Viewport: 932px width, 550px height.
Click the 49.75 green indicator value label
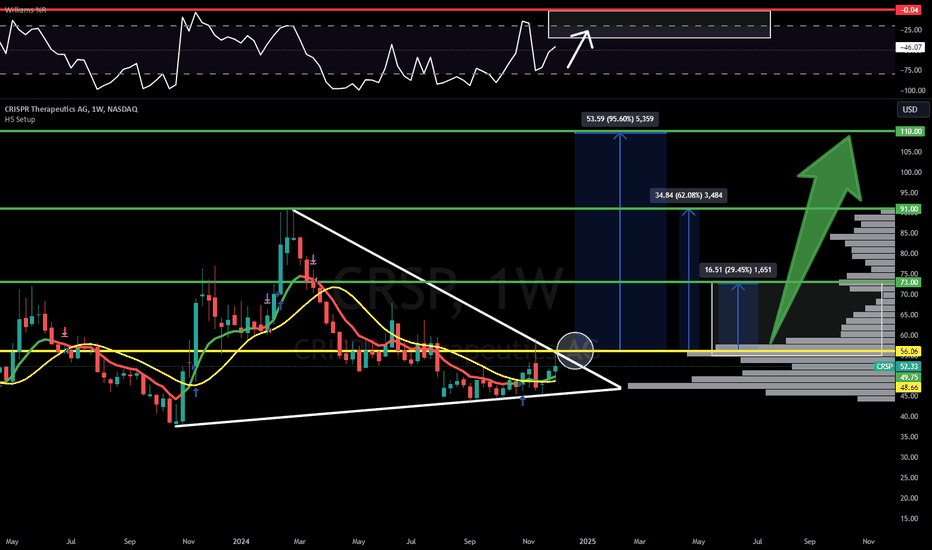tap(909, 378)
